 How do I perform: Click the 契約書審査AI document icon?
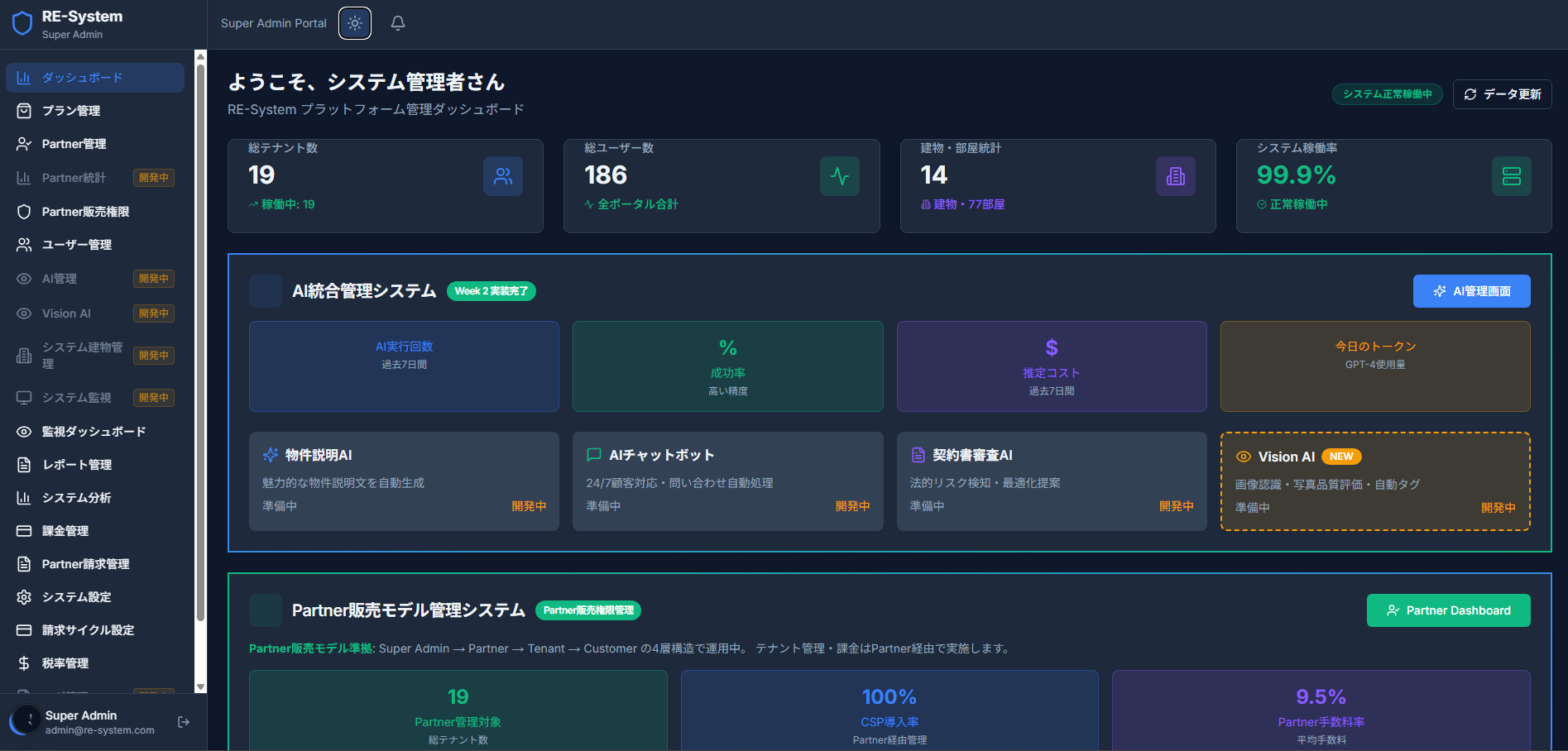coord(918,455)
